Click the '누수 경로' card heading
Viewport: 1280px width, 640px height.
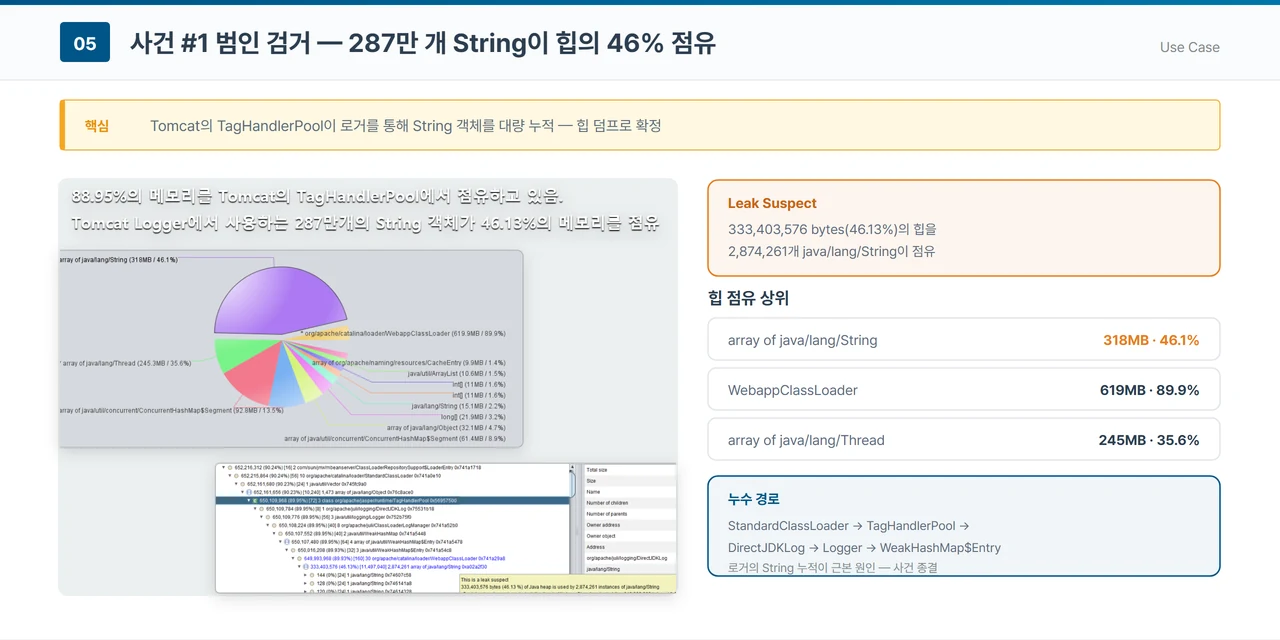753,499
